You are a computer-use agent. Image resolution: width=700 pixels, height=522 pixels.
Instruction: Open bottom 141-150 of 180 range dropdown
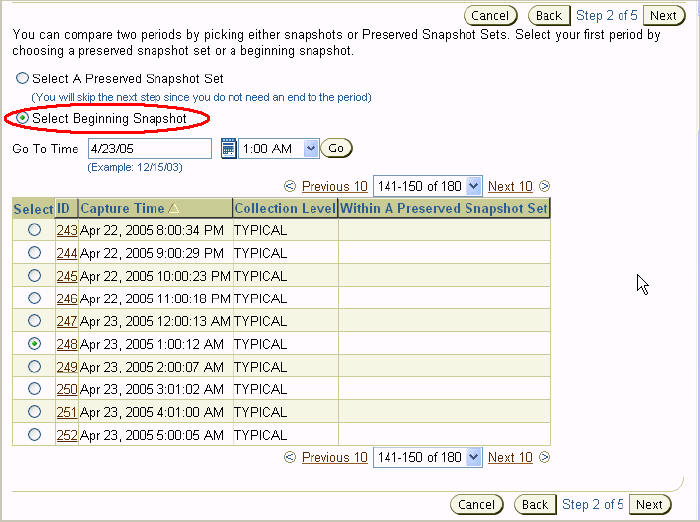click(x=428, y=457)
